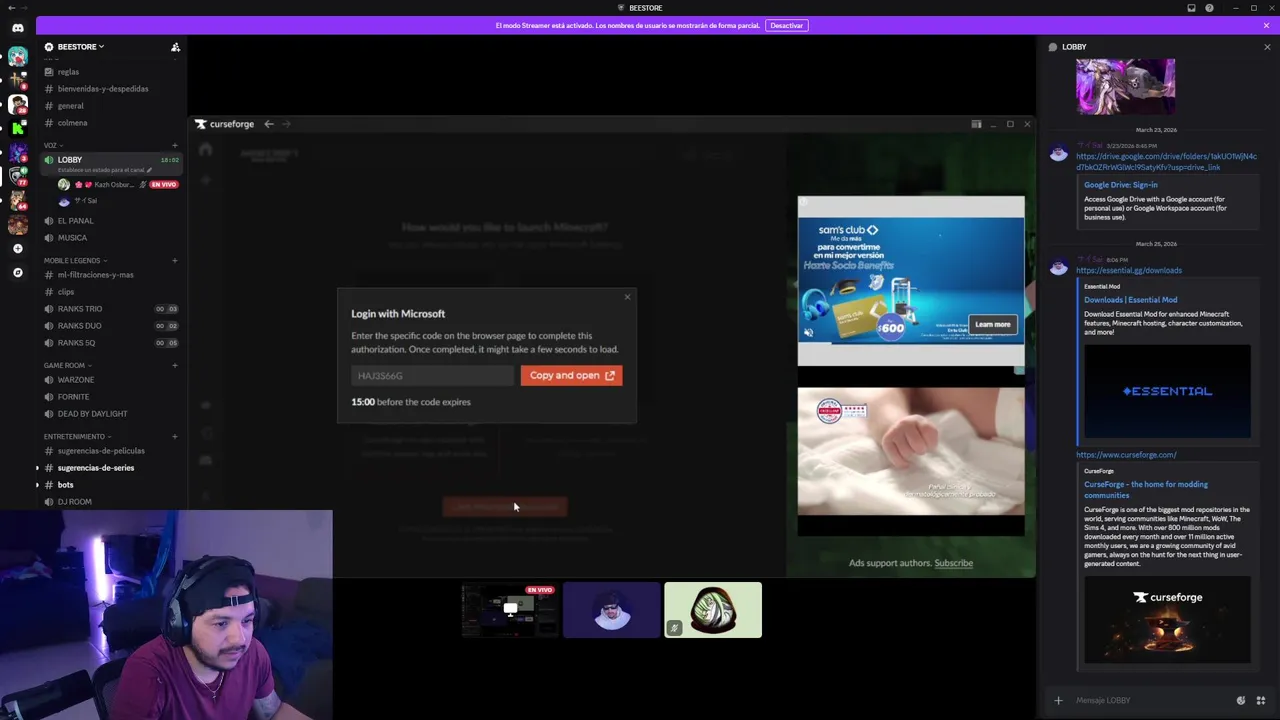Collapse the ENTRETENIMIENTO category
The height and width of the screenshot is (720, 1280).
[x=77, y=437]
